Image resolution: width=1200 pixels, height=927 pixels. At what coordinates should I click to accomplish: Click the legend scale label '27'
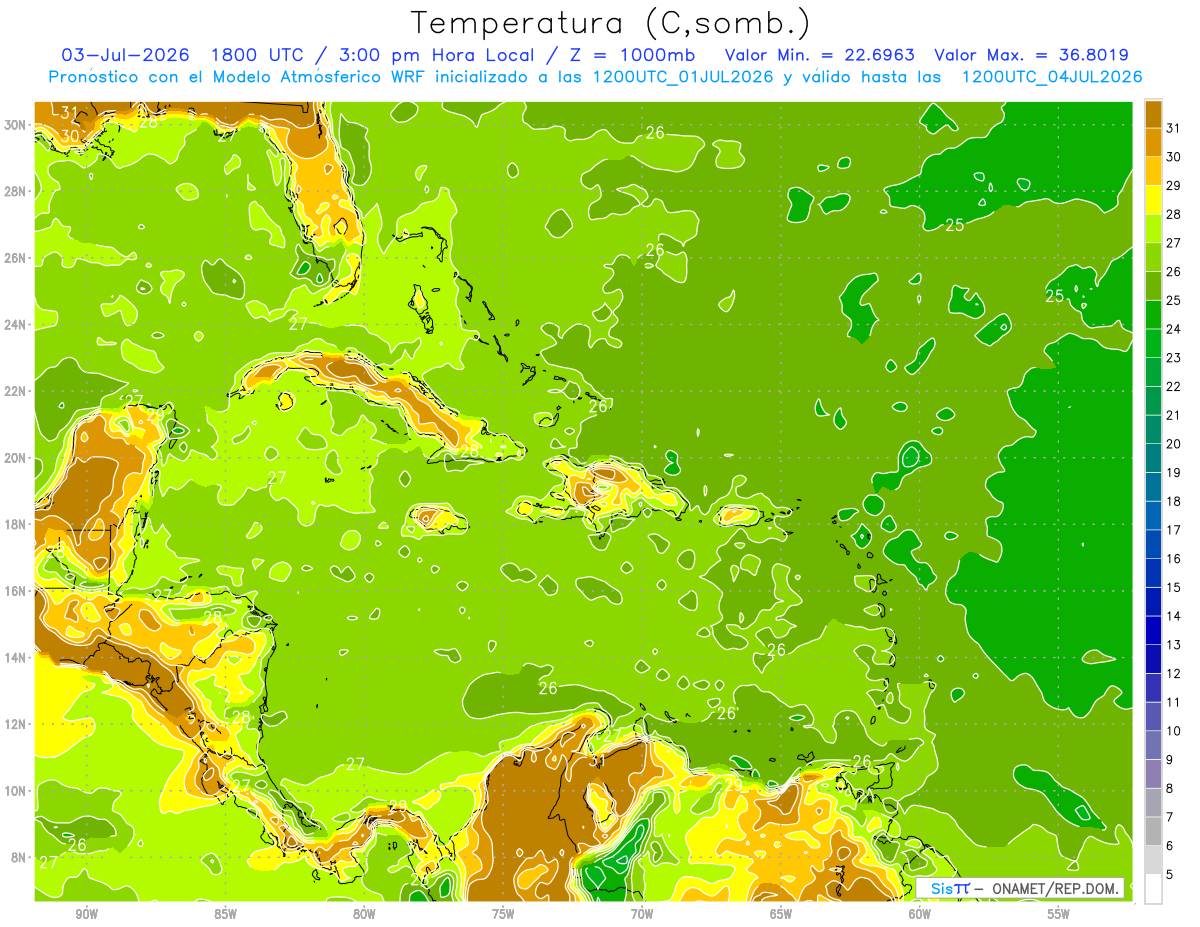[x=1174, y=242]
